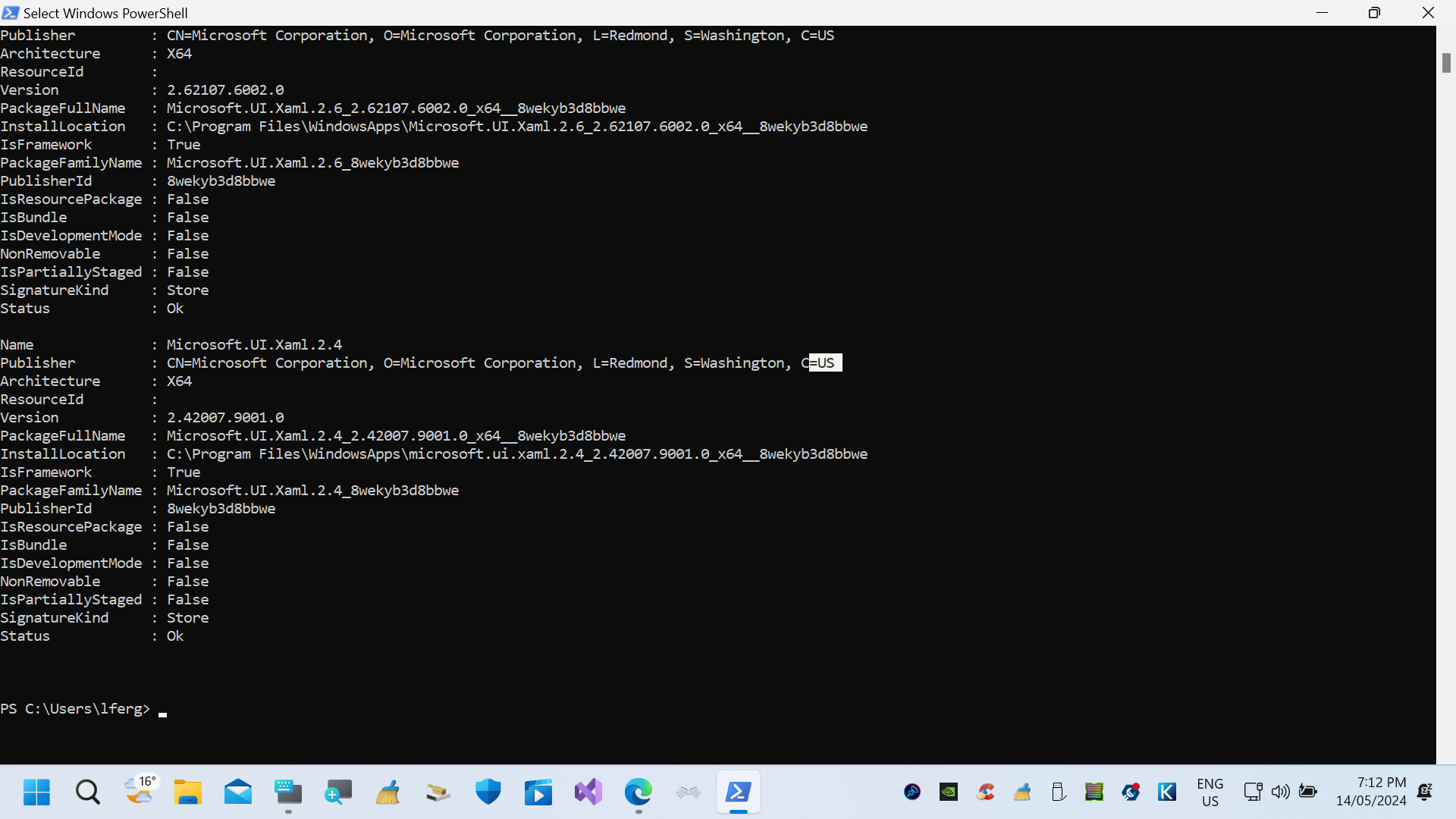Open taskbar Search
The image size is (1456, 819).
[x=88, y=792]
